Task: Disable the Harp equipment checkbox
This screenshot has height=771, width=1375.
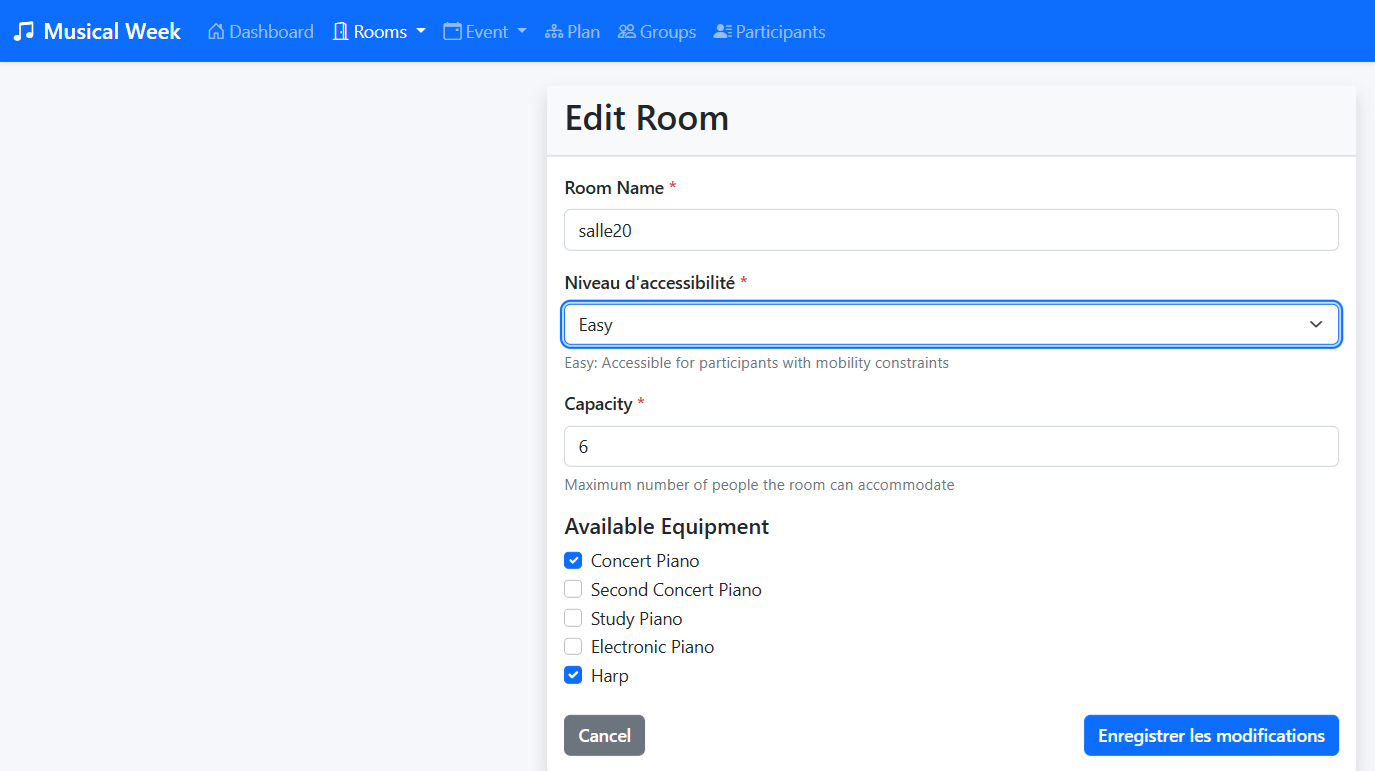Action: click(x=573, y=674)
